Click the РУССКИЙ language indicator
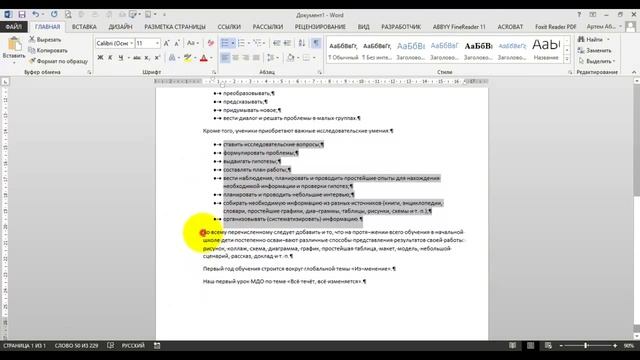This screenshot has height=360, width=640. (x=133, y=345)
